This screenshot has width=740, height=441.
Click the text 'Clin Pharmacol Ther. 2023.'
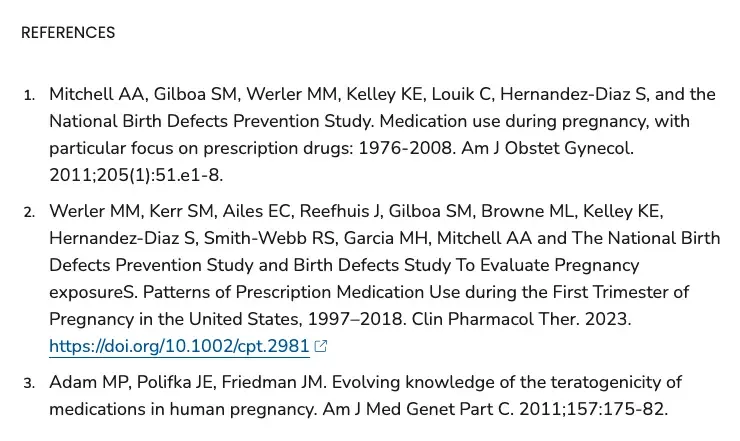521,319
